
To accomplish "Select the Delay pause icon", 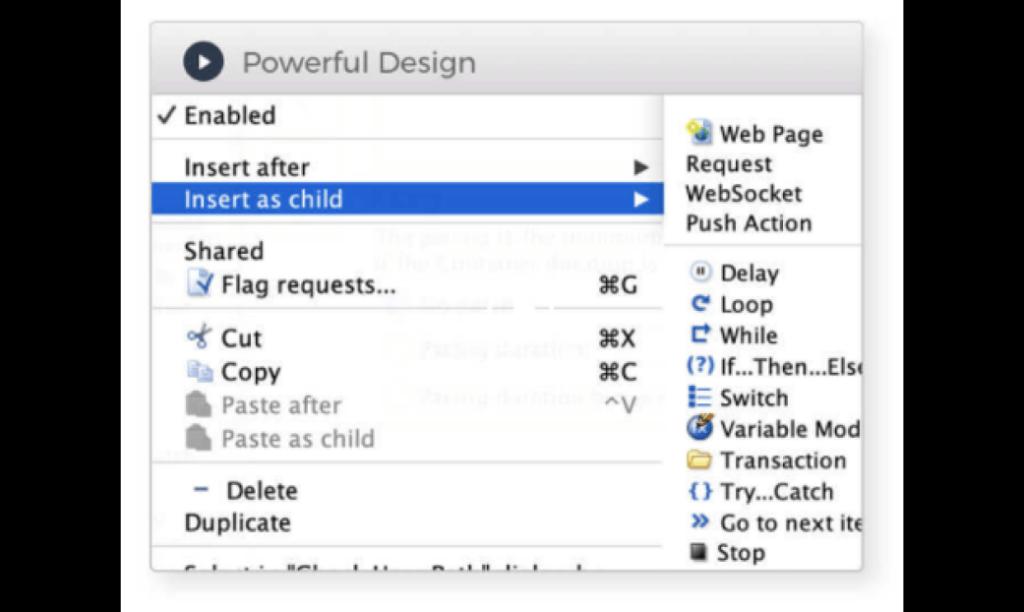I will tap(701, 273).
